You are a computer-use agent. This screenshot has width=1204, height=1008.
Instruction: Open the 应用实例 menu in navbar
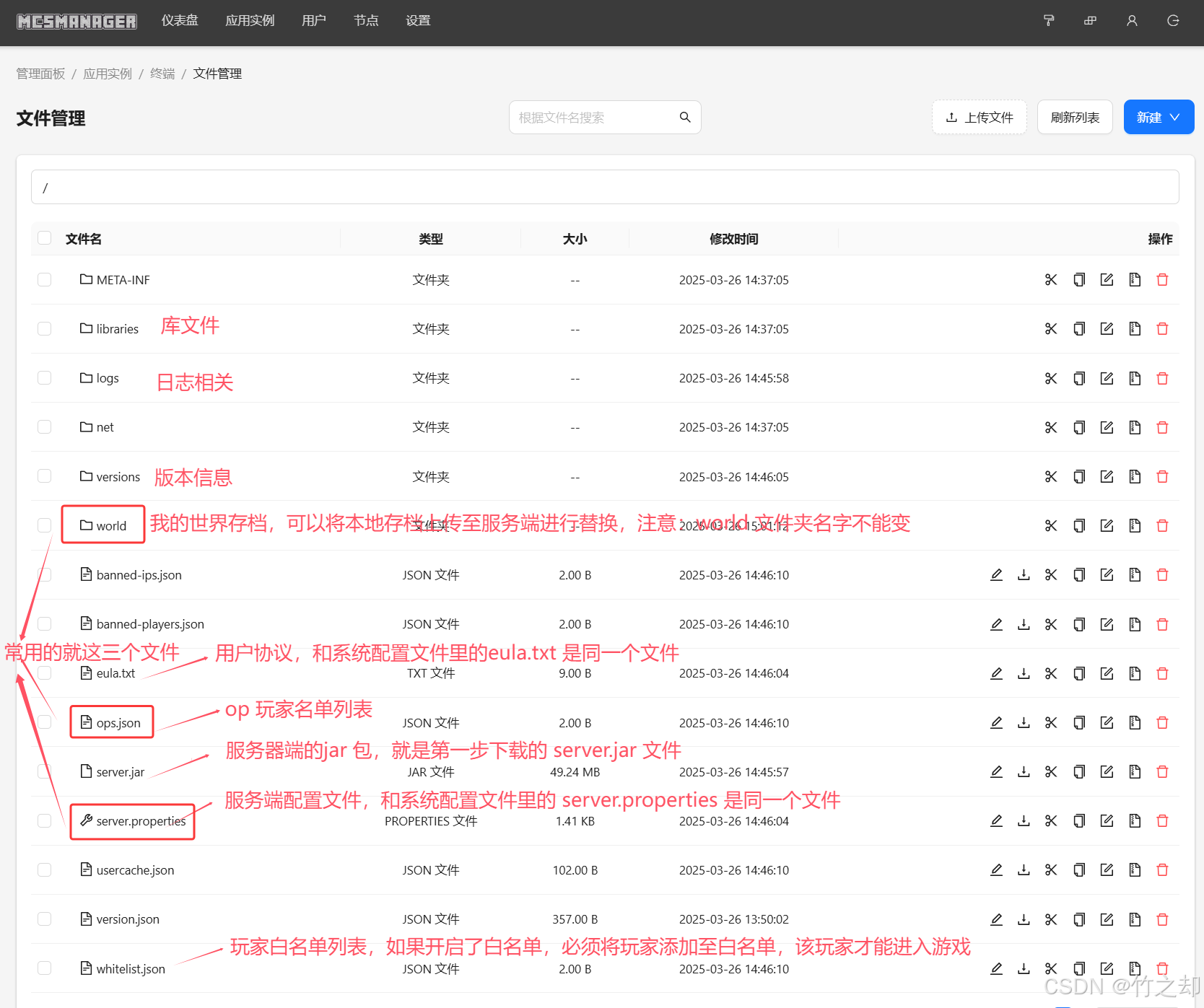pyautogui.click(x=250, y=21)
